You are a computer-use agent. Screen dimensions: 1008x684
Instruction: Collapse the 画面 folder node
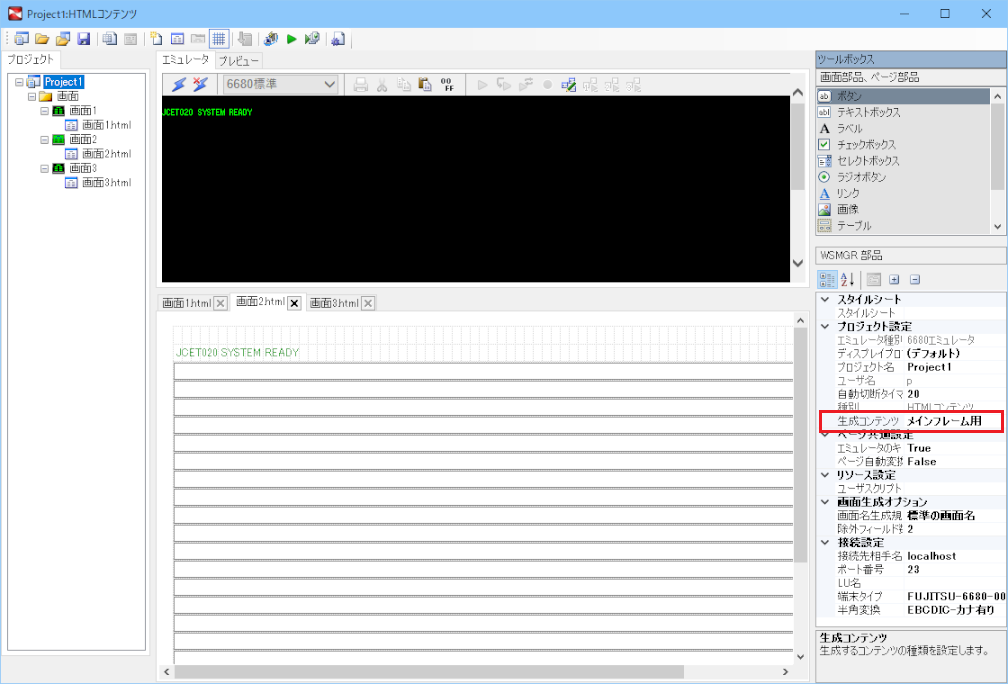pos(32,96)
